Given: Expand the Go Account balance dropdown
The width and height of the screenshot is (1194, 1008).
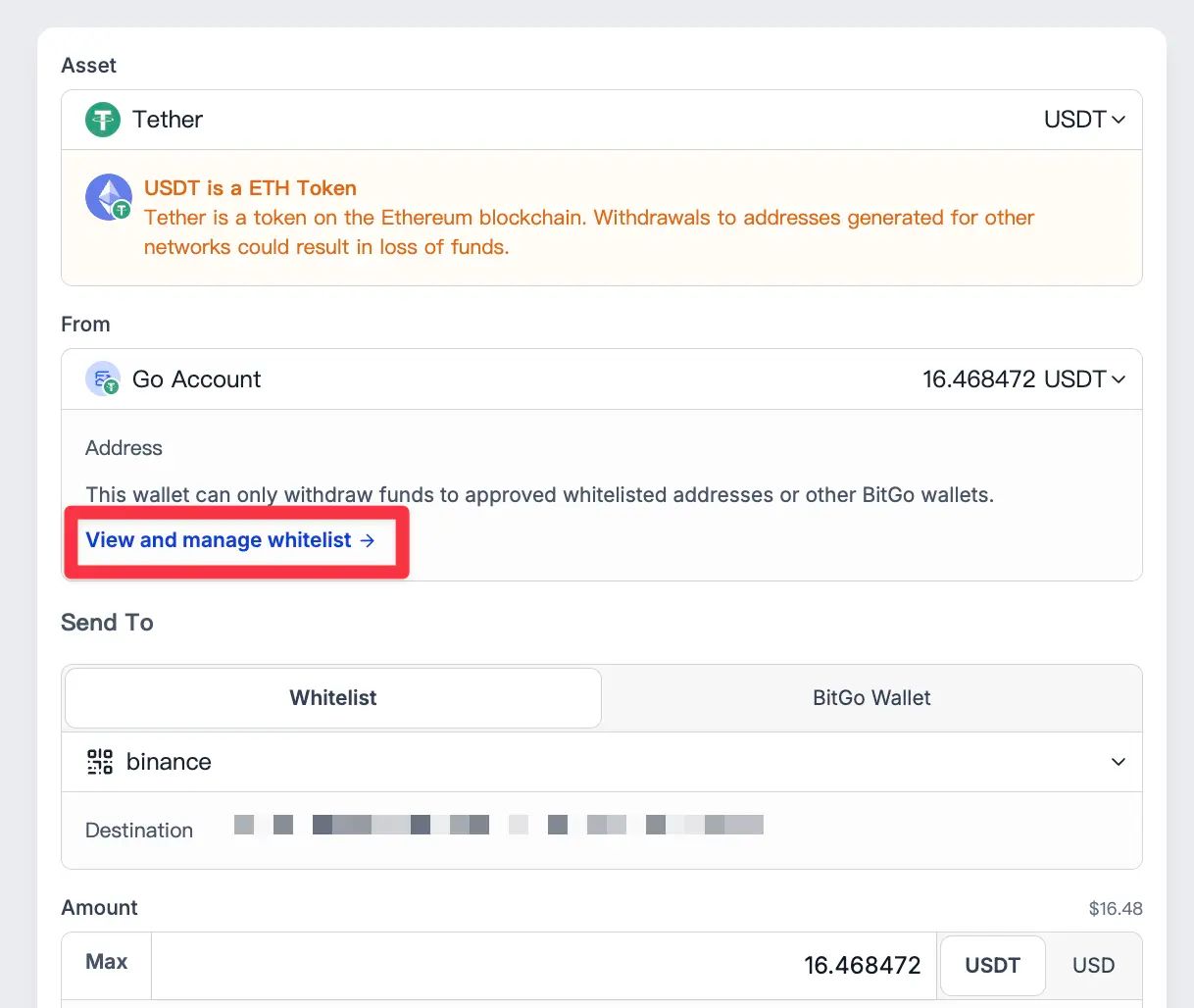Looking at the screenshot, I should [x=1119, y=378].
